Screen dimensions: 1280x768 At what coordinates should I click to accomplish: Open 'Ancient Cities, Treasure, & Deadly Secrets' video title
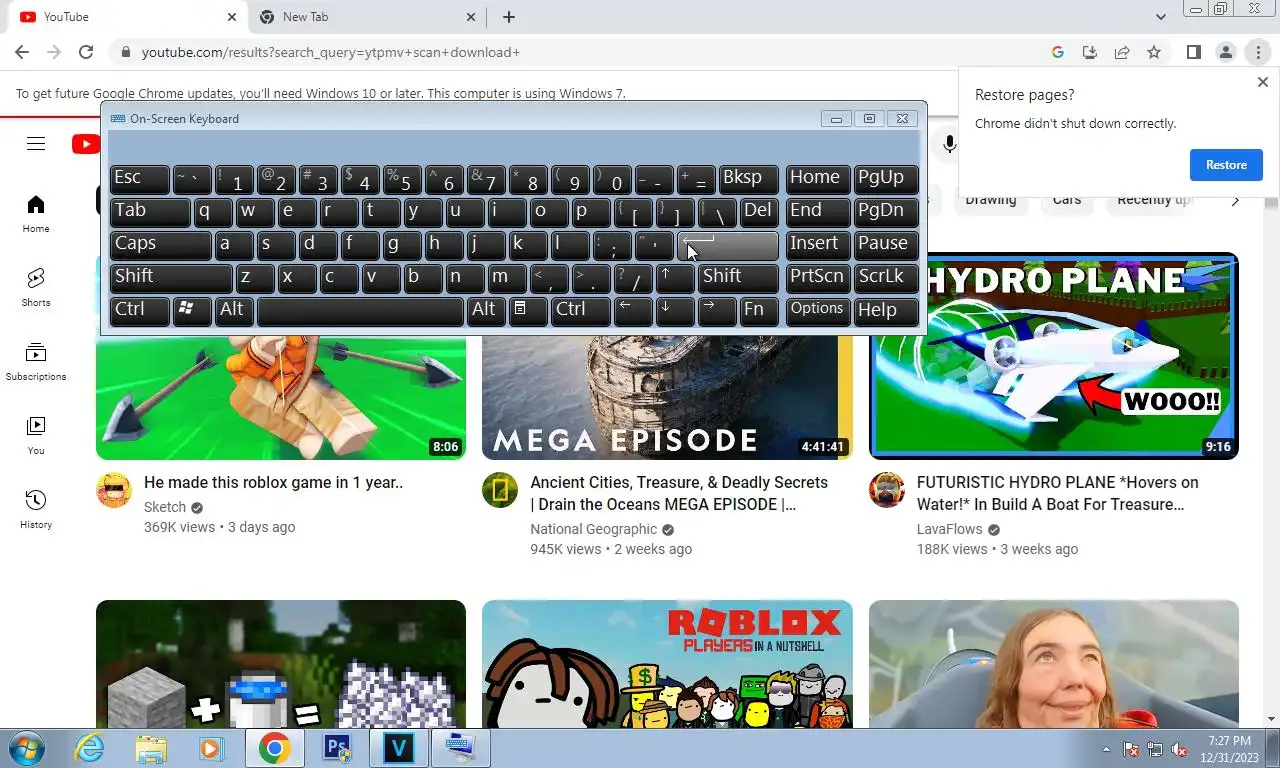click(x=679, y=493)
